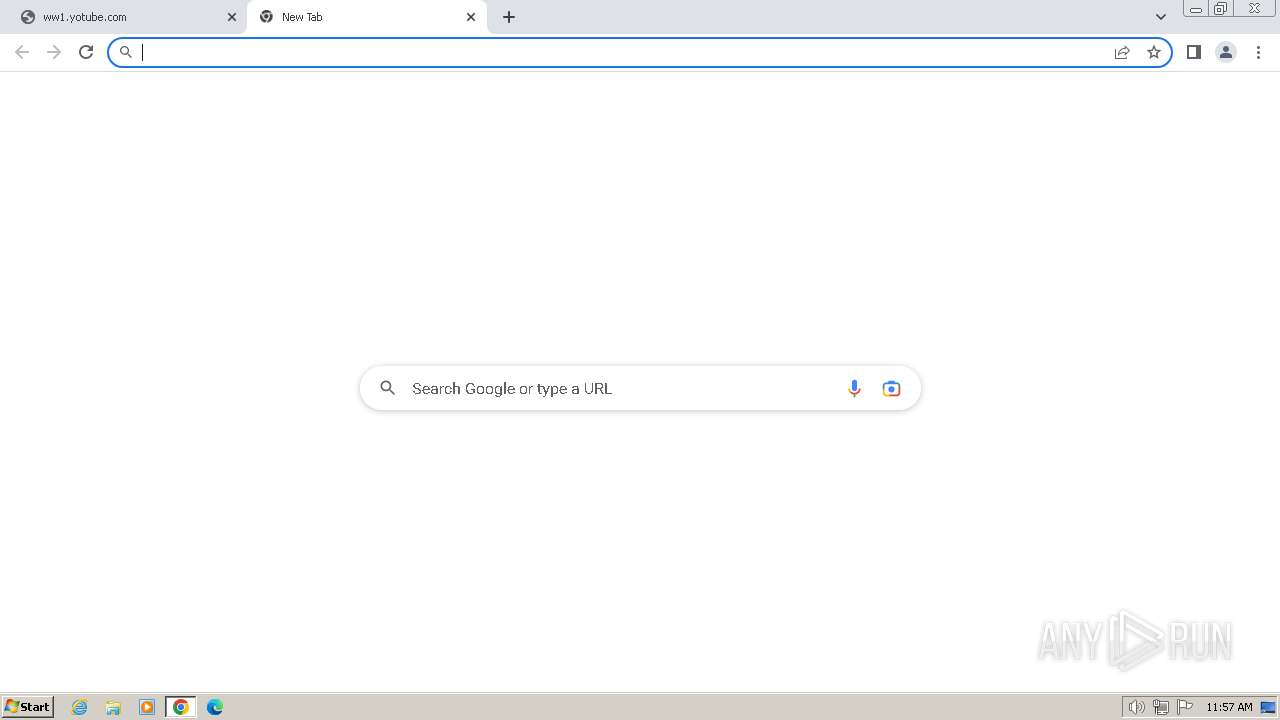
Task: Close the Chrome window
Action: [1254, 9]
